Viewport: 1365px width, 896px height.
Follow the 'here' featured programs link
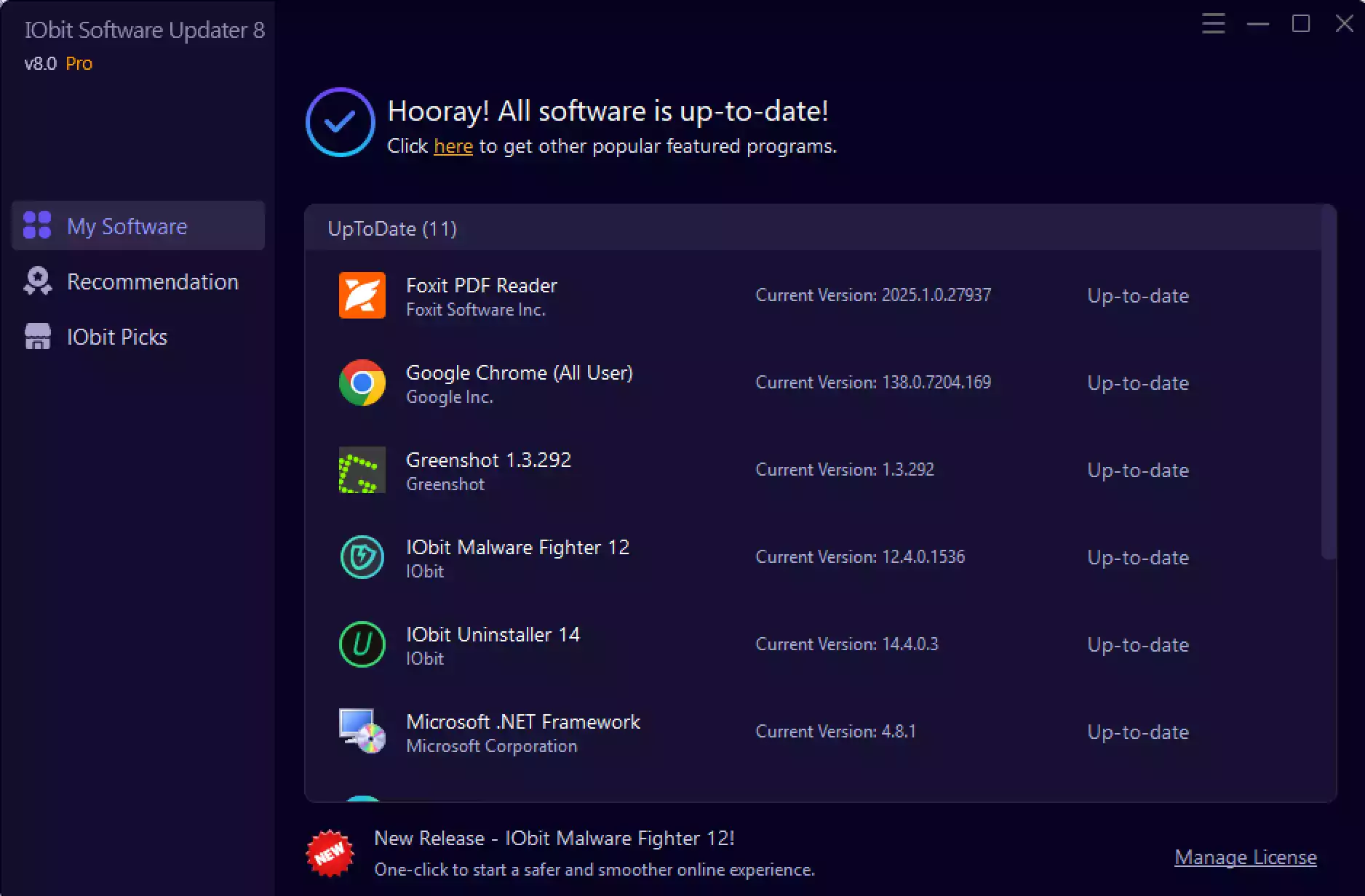point(453,146)
